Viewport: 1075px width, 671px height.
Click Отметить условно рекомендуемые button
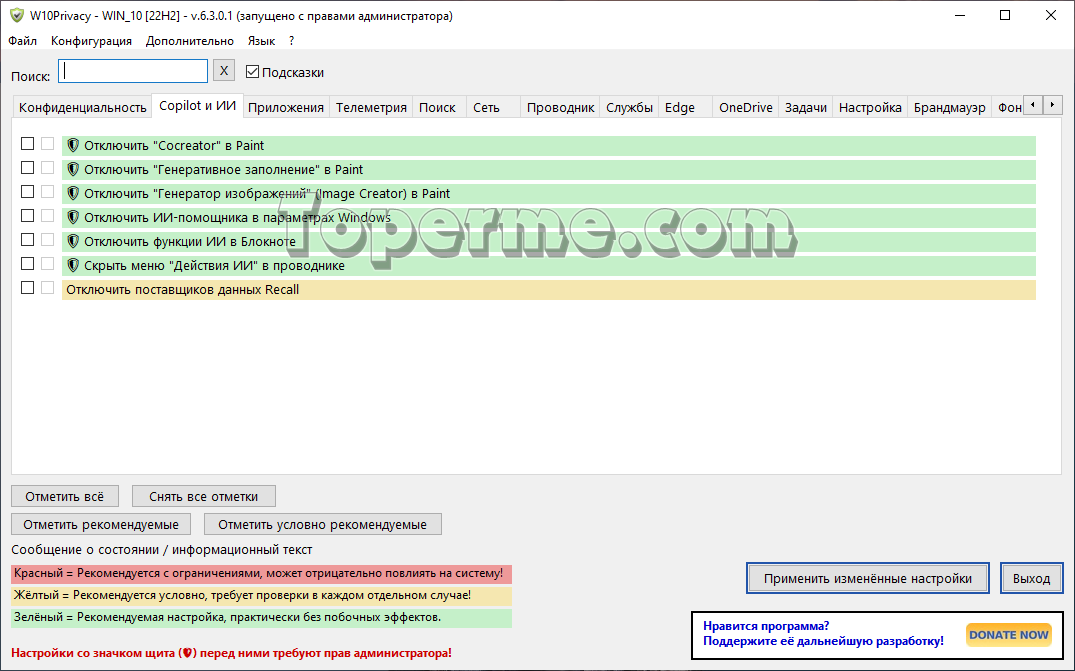tap(322, 524)
